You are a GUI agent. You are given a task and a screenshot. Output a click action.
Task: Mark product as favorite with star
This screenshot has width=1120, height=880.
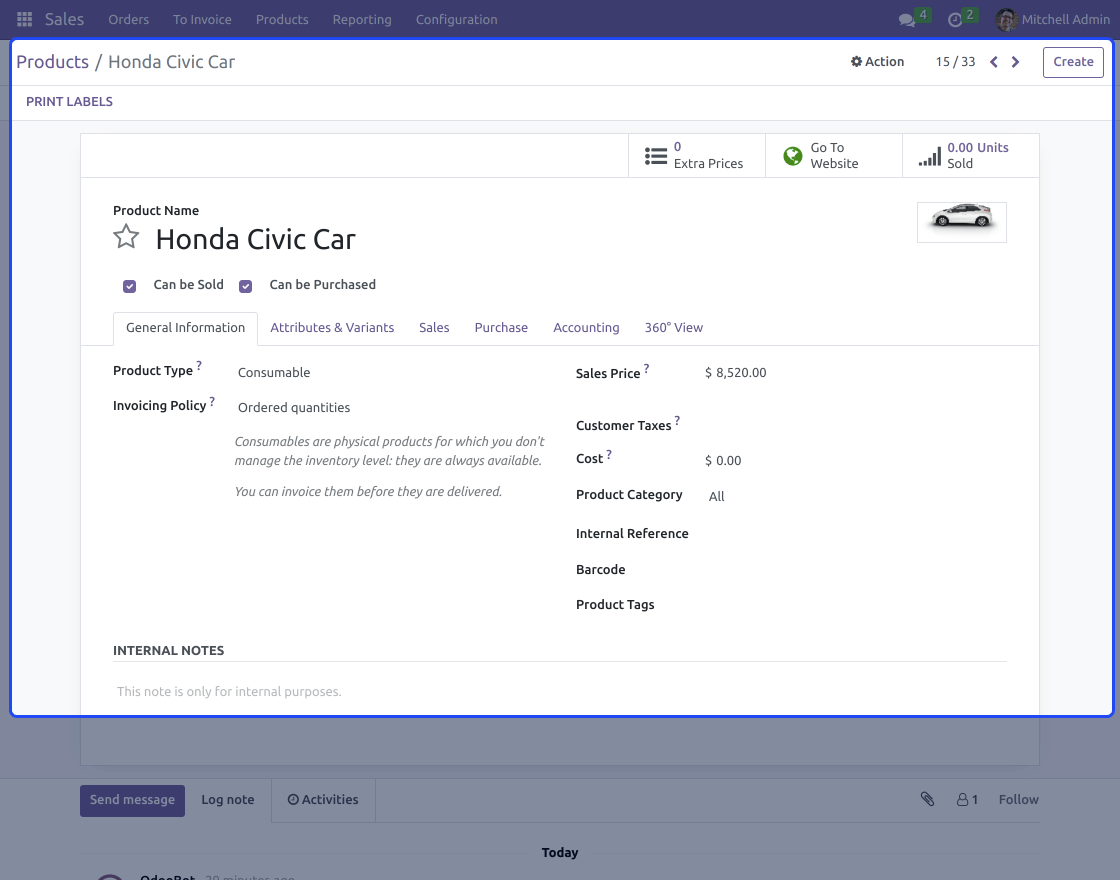pos(126,236)
